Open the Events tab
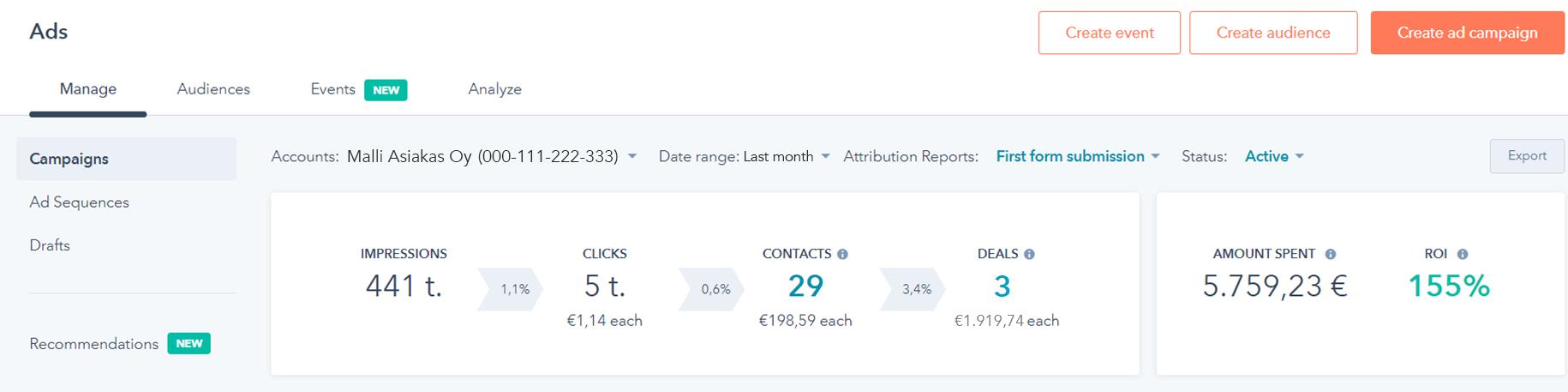The width and height of the screenshot is (1568, 392). (332, 89)
